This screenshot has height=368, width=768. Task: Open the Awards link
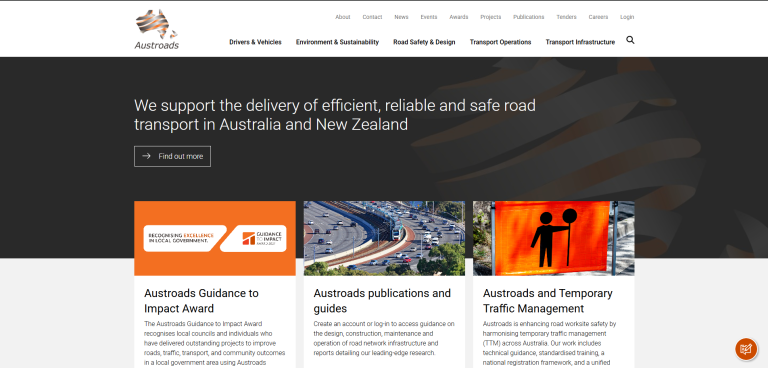(x=458, y=17)
